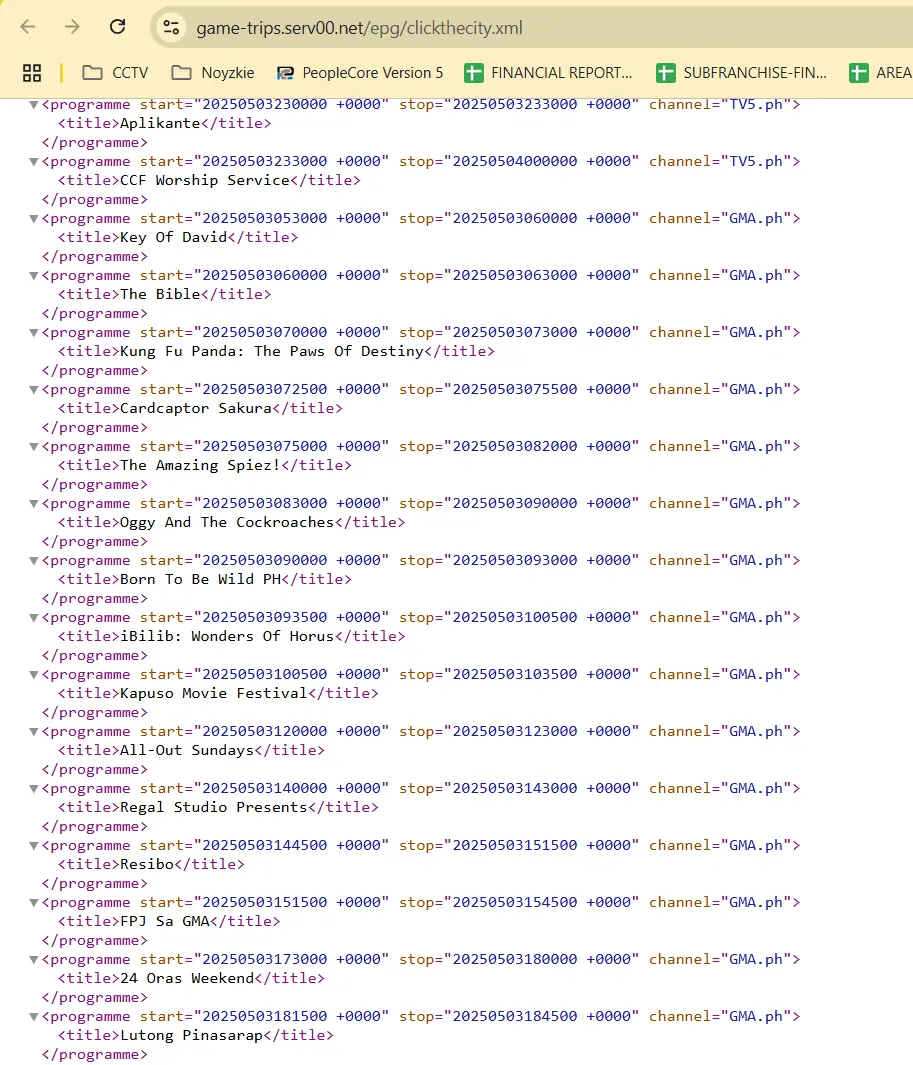Screen dimensions: 913x1065
Task: Open SUBFRANCHISE-FIN bookmark
Action: pyautogui.click(x=742, y=73)
